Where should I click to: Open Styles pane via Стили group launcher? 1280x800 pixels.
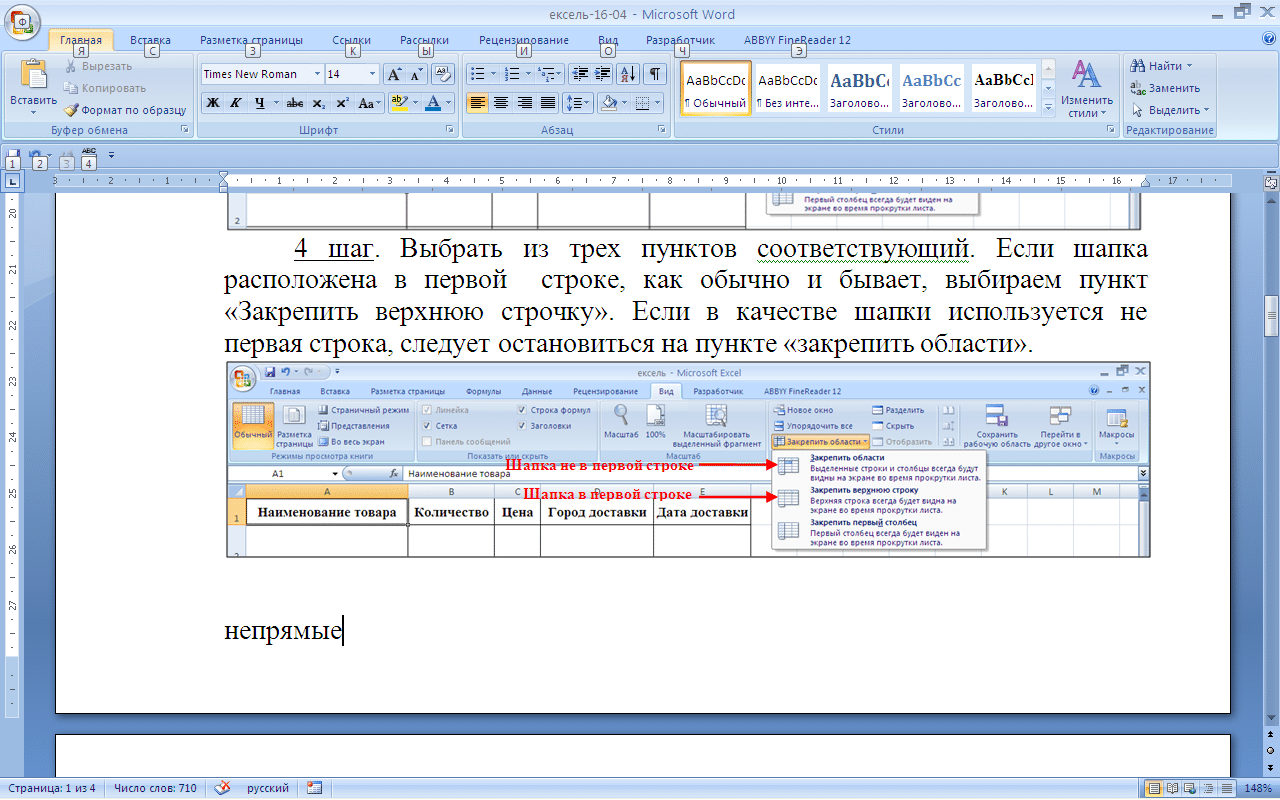pyautogui.click(x=1111, y=130)
